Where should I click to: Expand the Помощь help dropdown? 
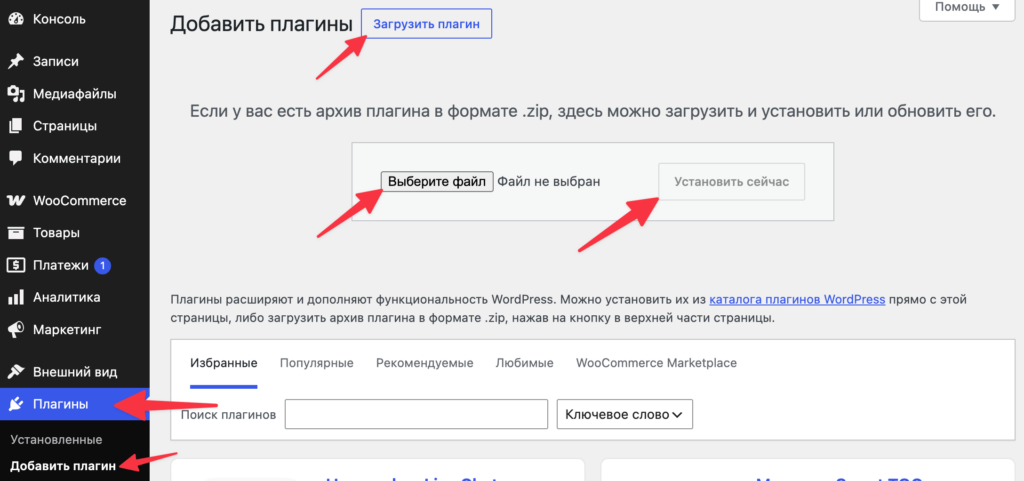click(967, 9)
